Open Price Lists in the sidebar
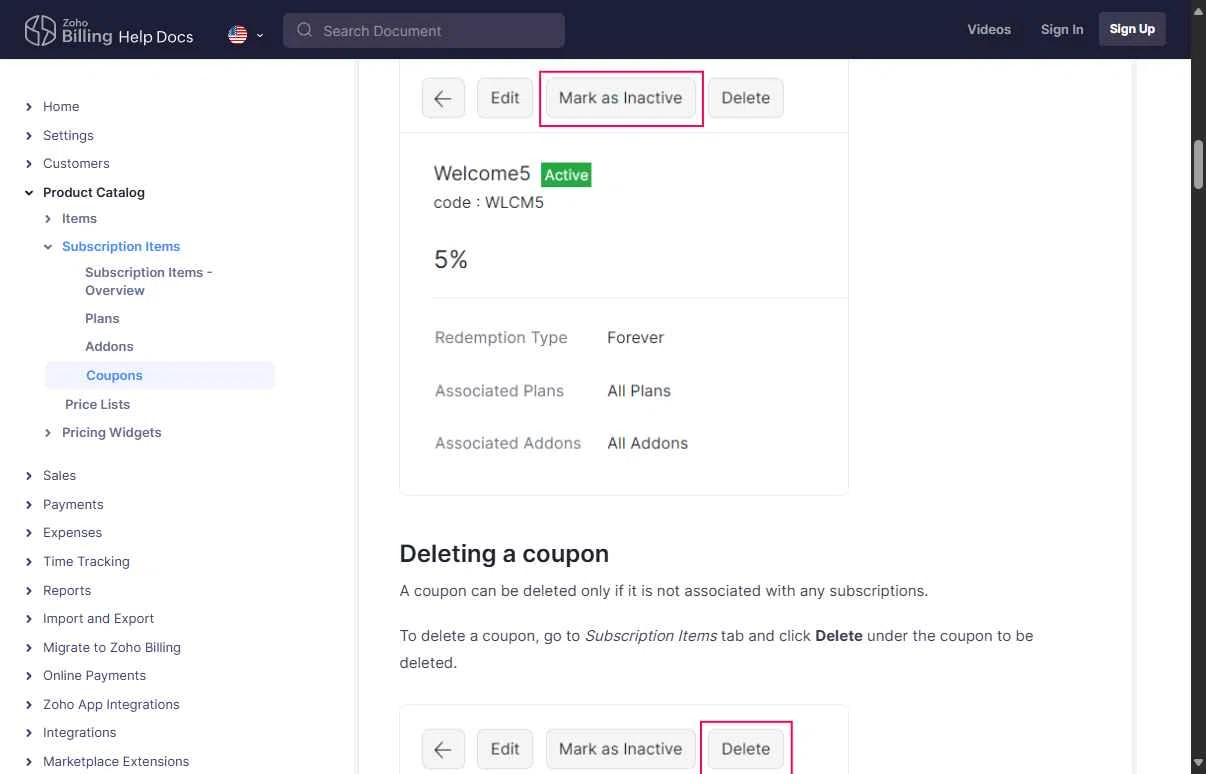 pos(97,404)
